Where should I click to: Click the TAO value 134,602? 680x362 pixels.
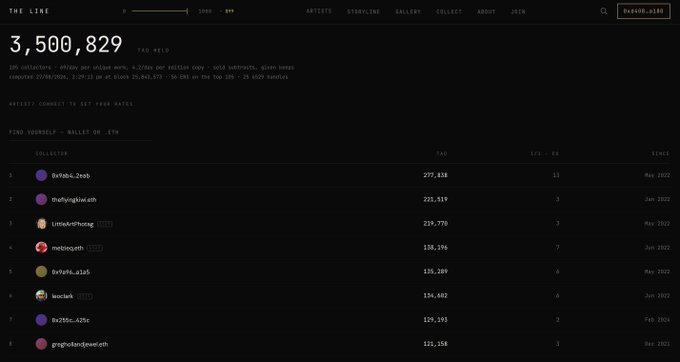coord(435,296)
